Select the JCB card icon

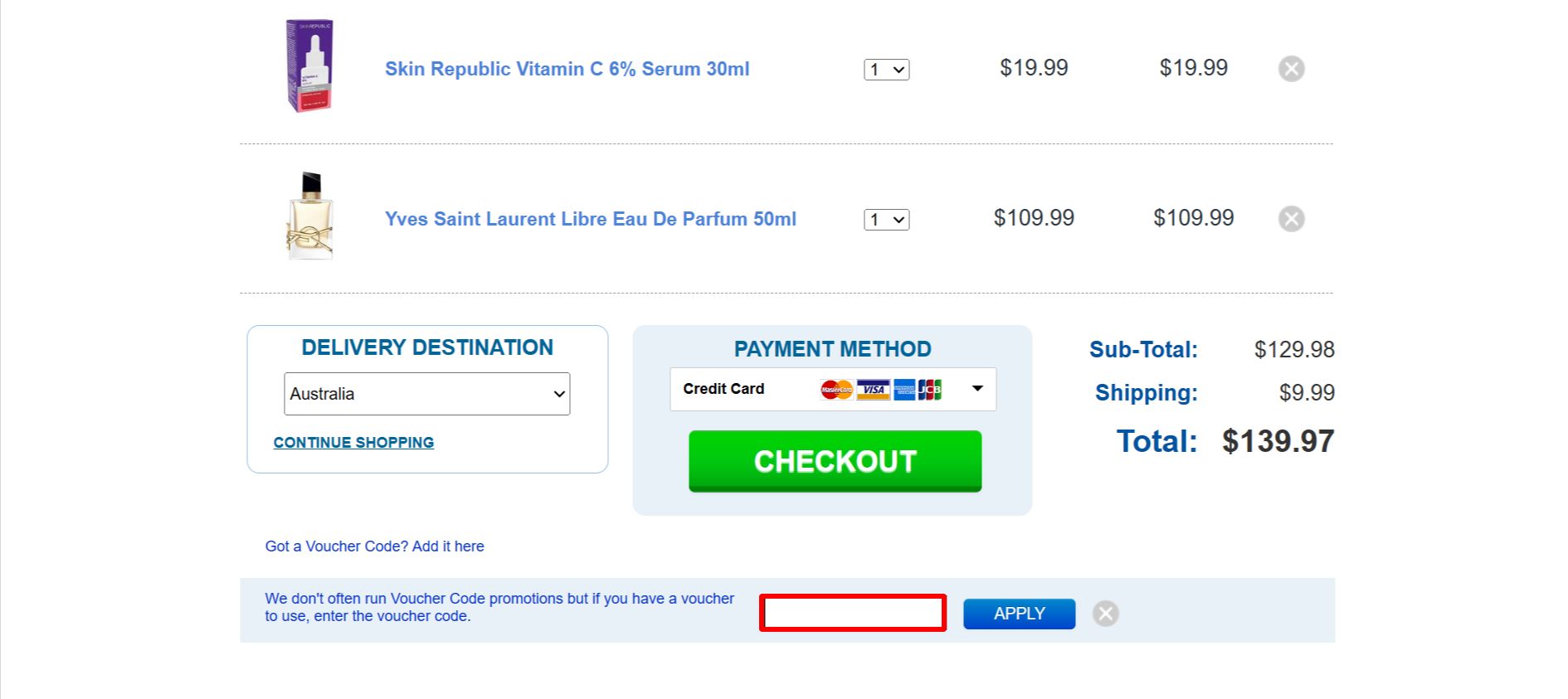930,389
